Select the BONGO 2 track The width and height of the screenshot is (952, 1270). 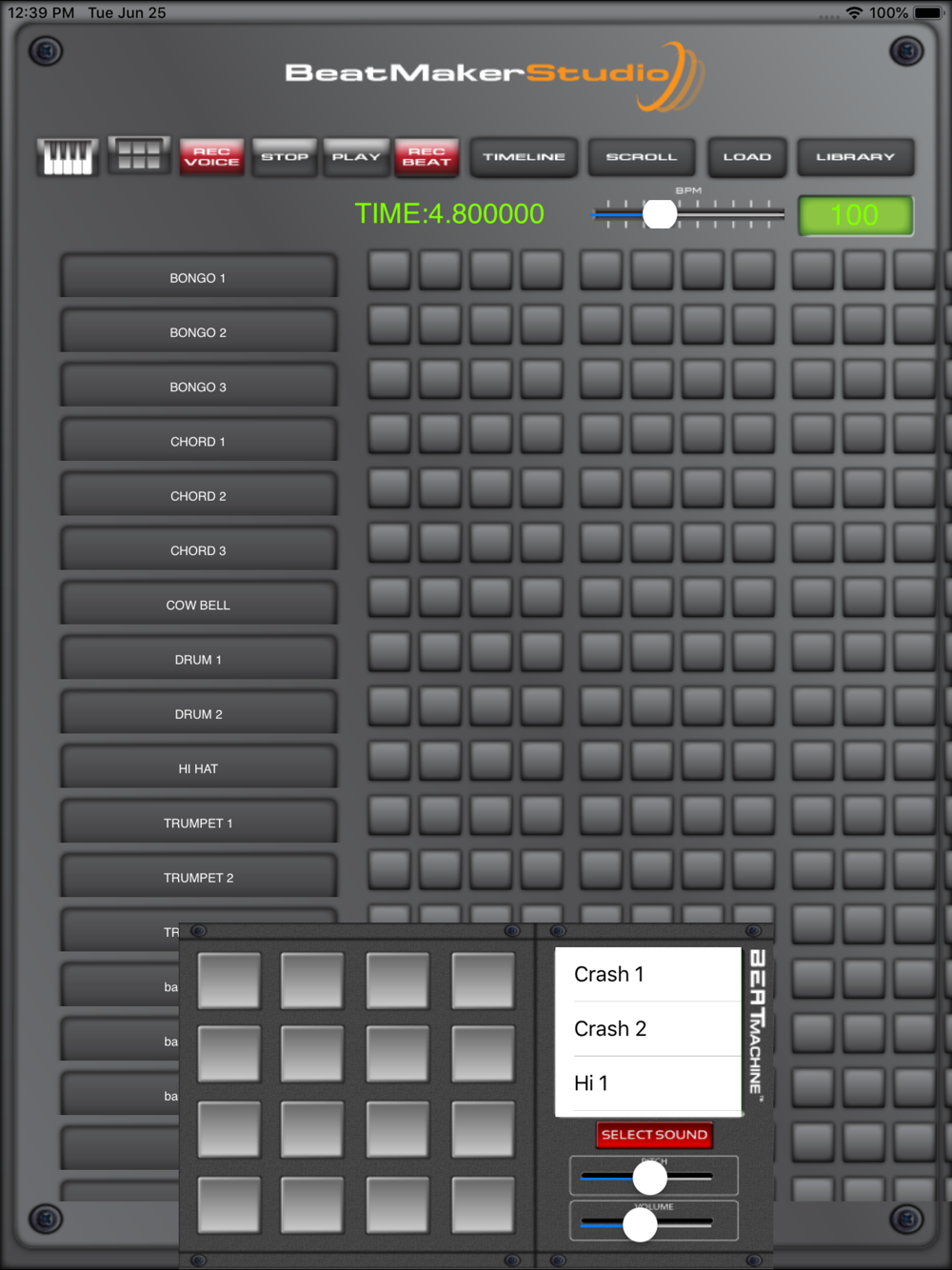tap(198, 331)
